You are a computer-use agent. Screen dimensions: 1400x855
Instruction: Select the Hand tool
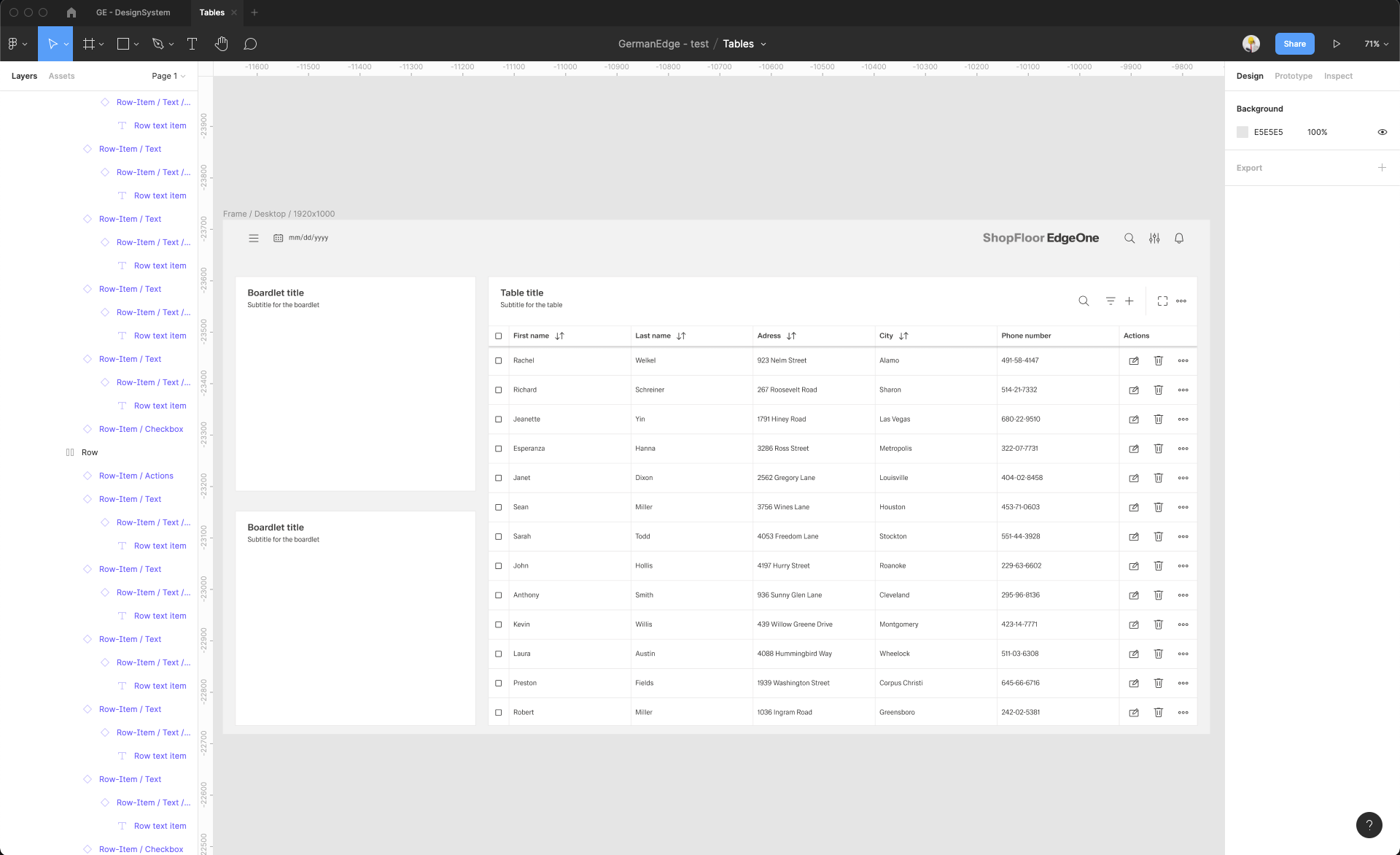point(221,44)
